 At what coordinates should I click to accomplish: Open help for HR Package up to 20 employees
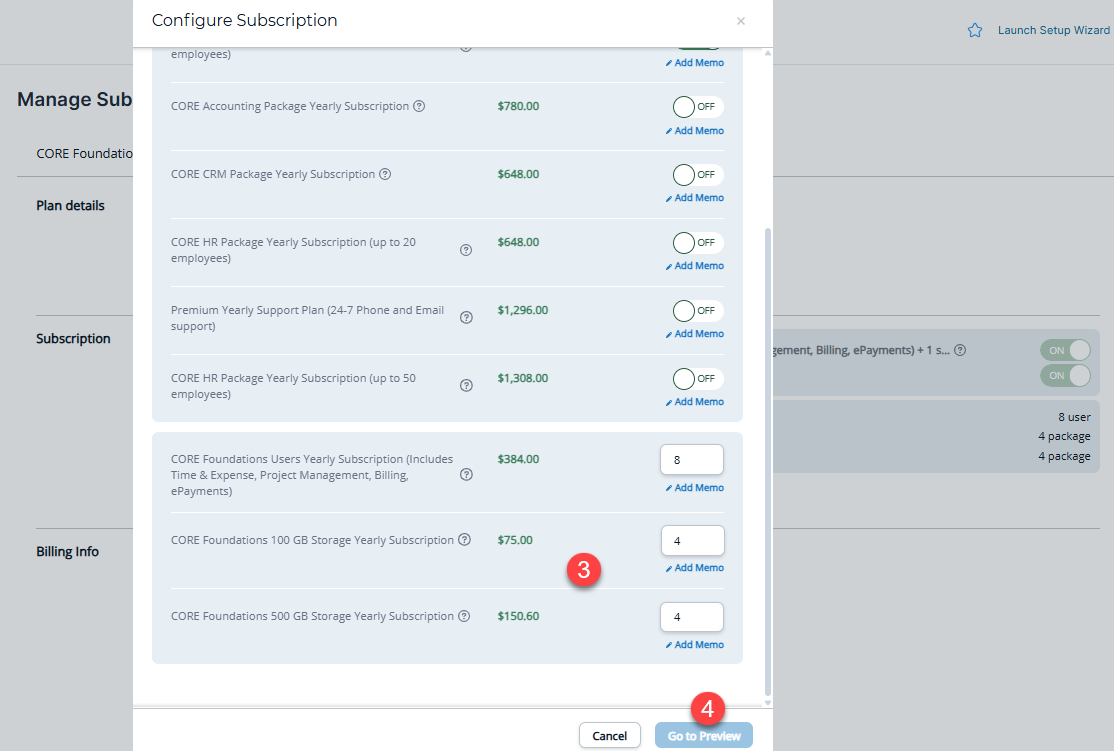click(466, 250)
